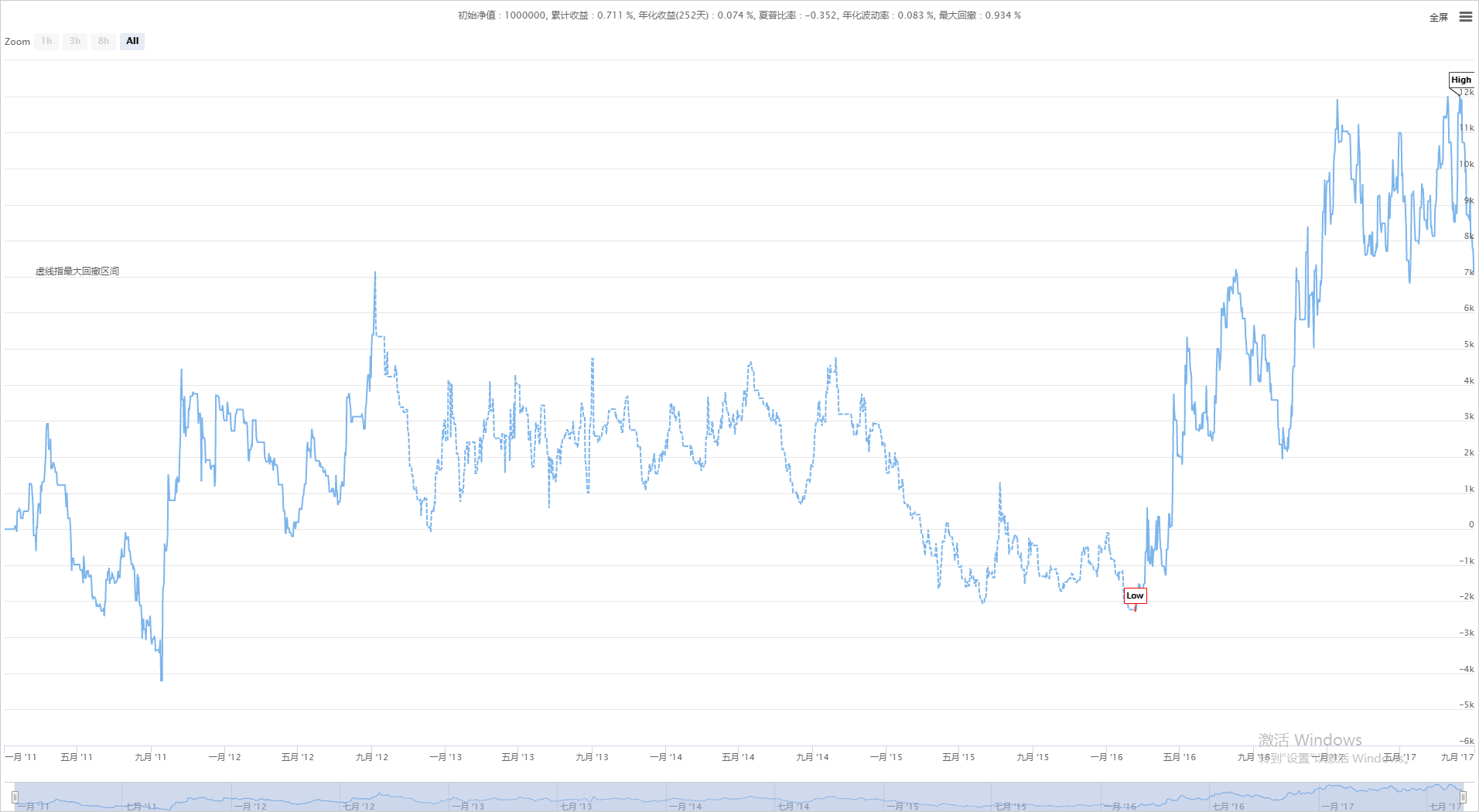1479x812 pixels.
Task: Click the 年化收益(252天) : 0.074 % statistic
Action: [696, 15]
